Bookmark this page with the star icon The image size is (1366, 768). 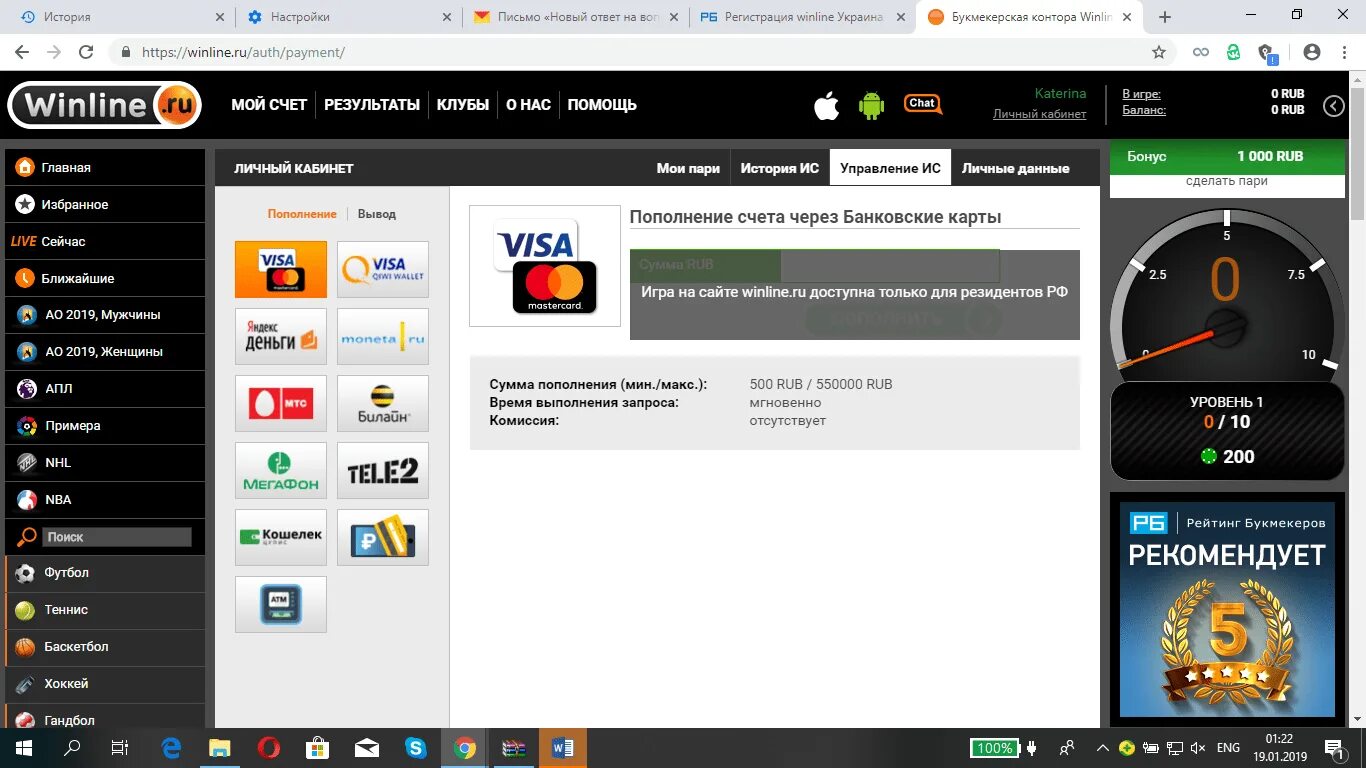(1159, 52)
